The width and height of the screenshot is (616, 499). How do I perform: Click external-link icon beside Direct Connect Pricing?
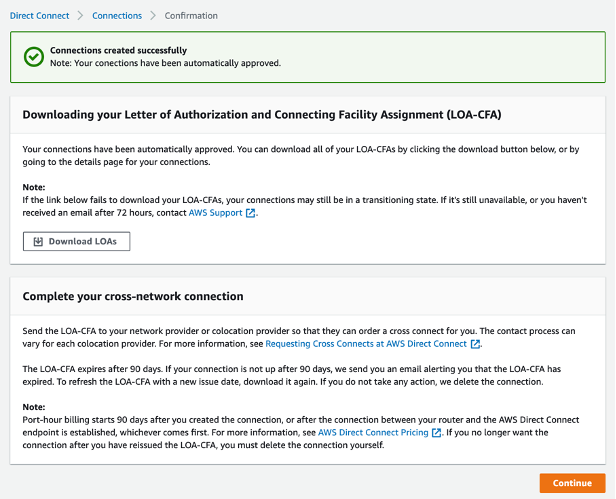pos(436,433)
